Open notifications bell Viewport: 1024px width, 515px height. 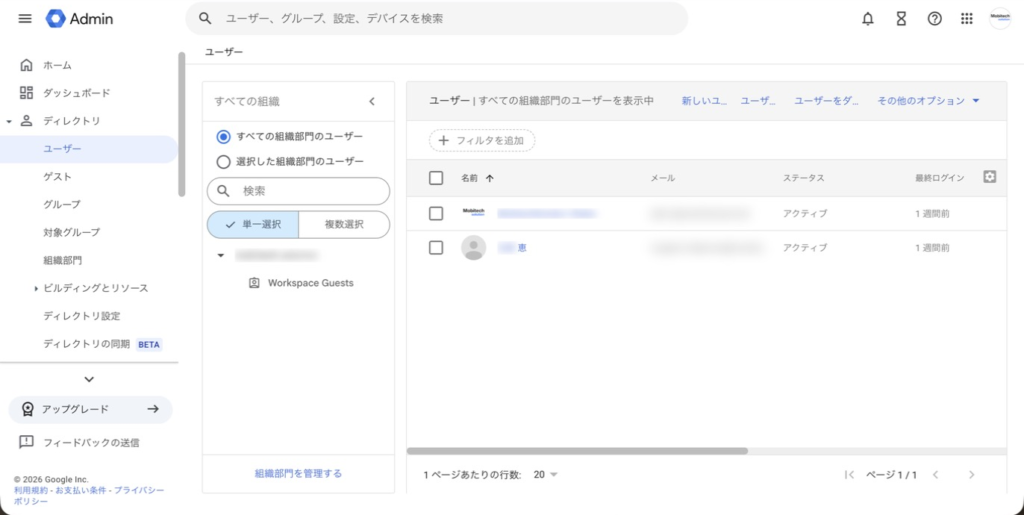coord(868,19)
